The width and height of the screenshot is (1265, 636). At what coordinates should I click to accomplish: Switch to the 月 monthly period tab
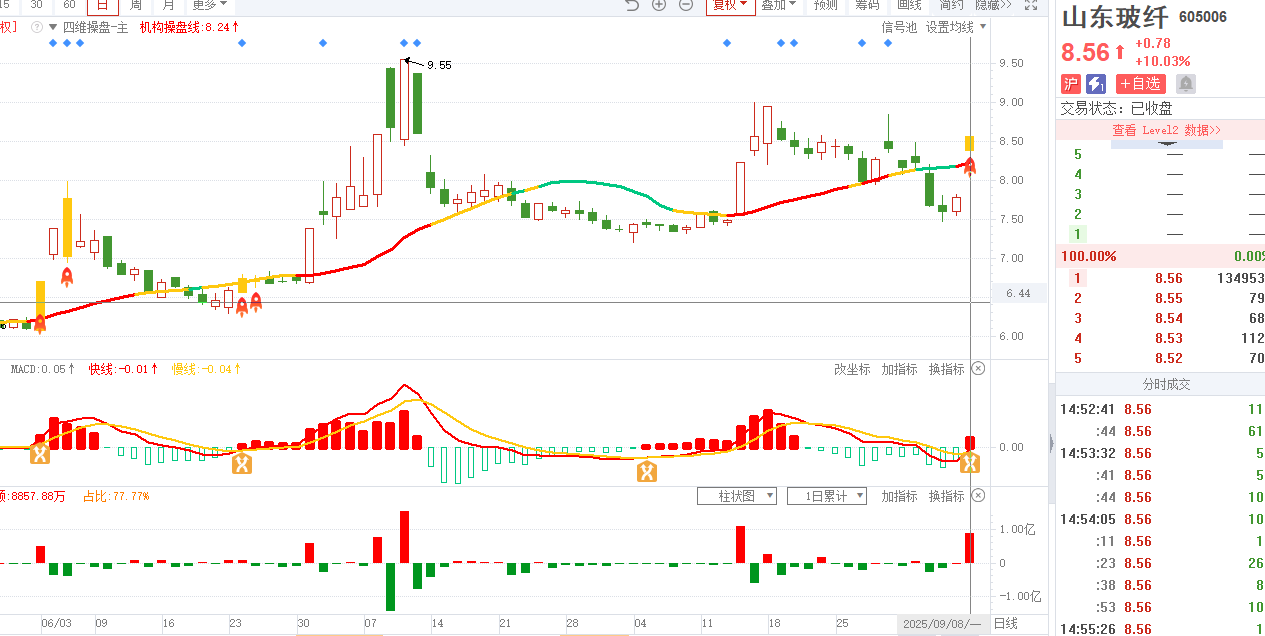169,5
